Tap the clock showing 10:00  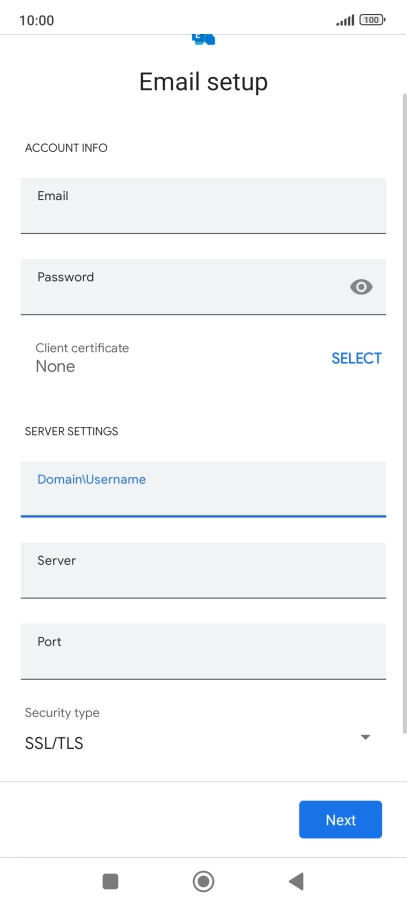pos(36,20)
